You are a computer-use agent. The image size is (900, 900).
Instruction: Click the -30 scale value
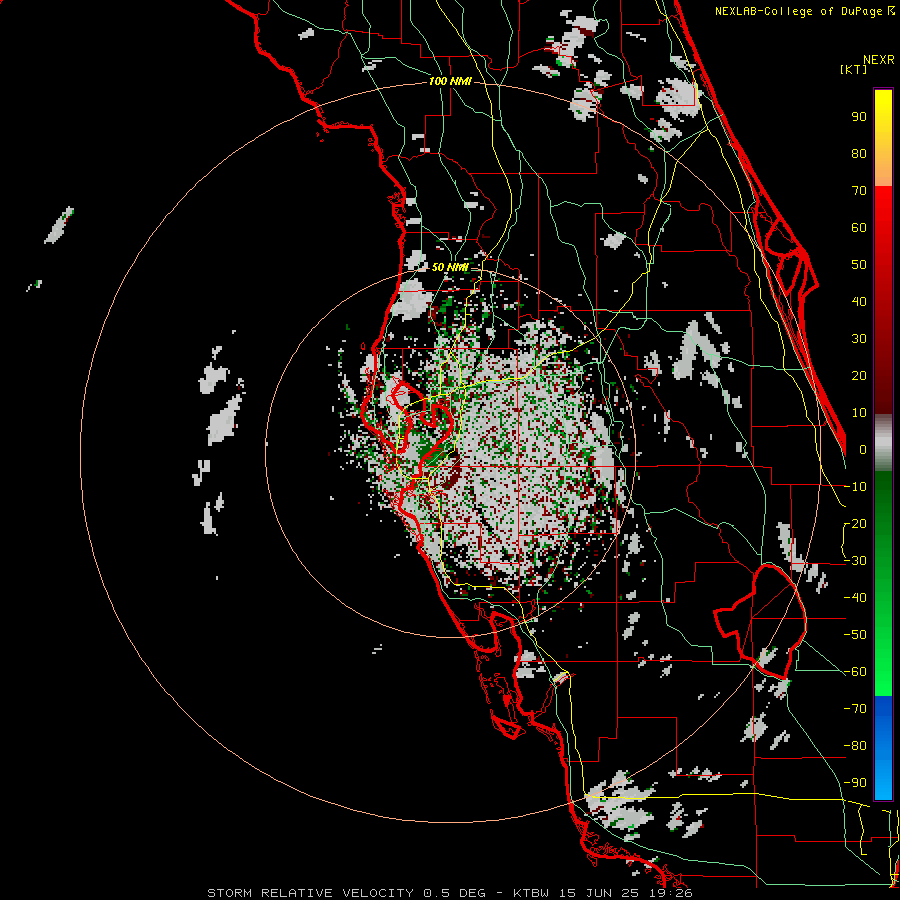[855, 561]
